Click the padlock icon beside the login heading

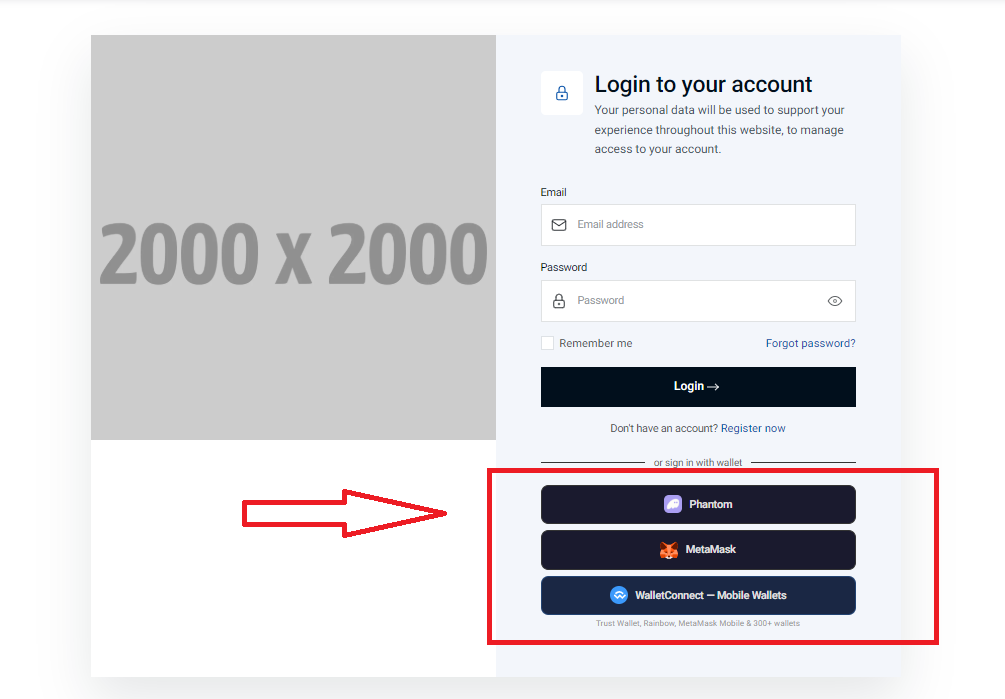[561, 93]
